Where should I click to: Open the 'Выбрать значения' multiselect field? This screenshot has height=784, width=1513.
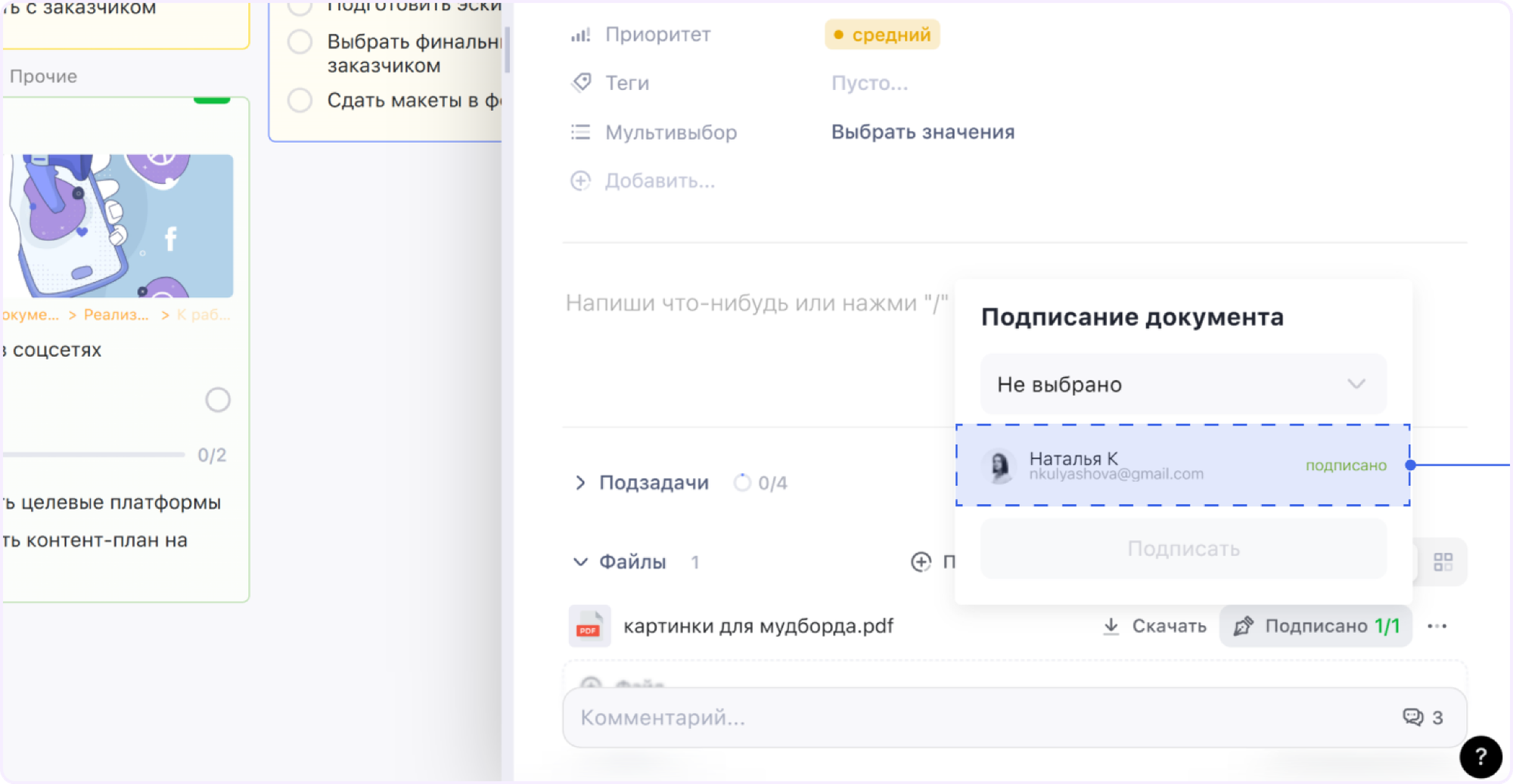click(x=923, y=132)
